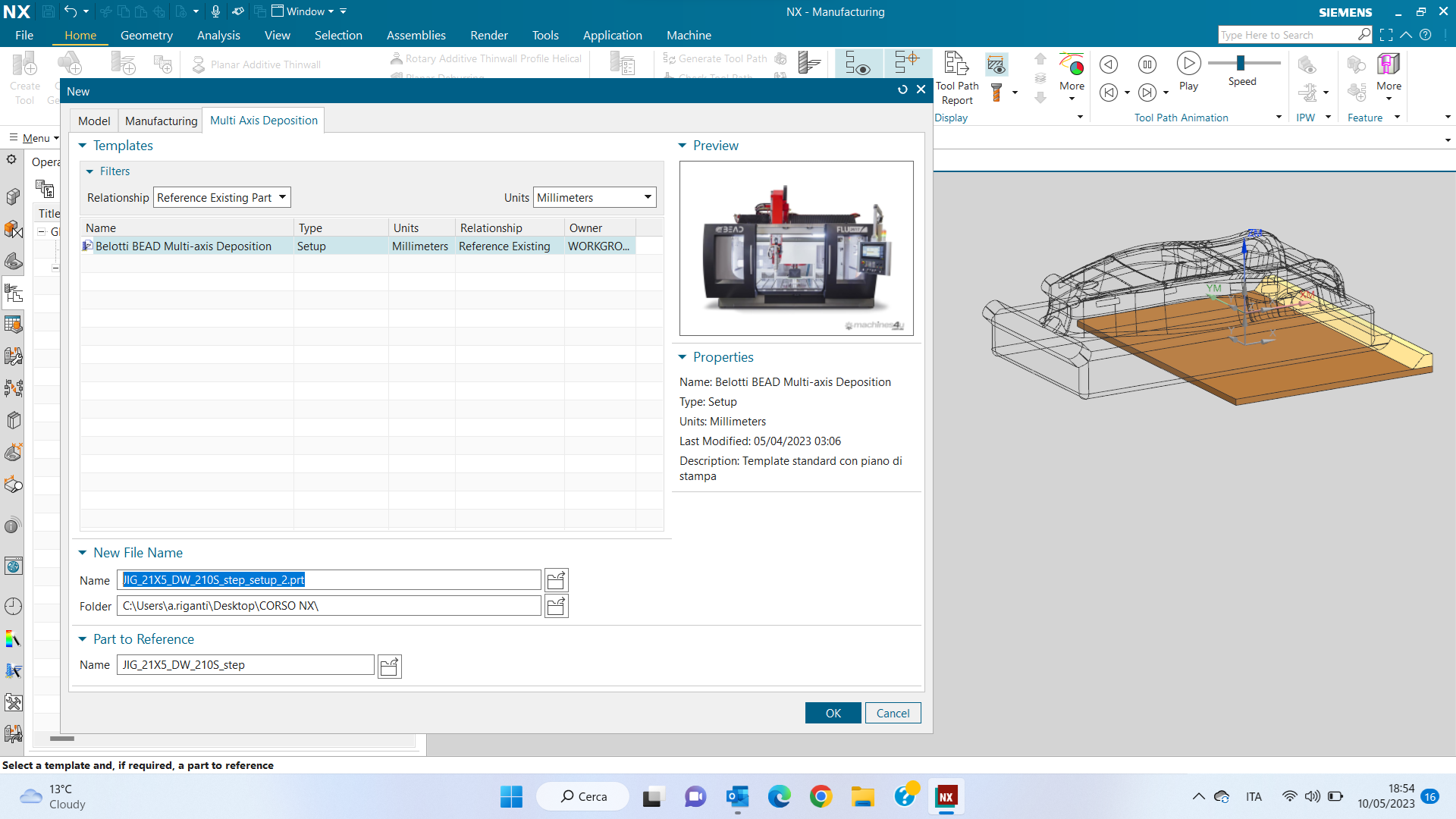Click the Tool Path Report icon

tap(956, 65)
